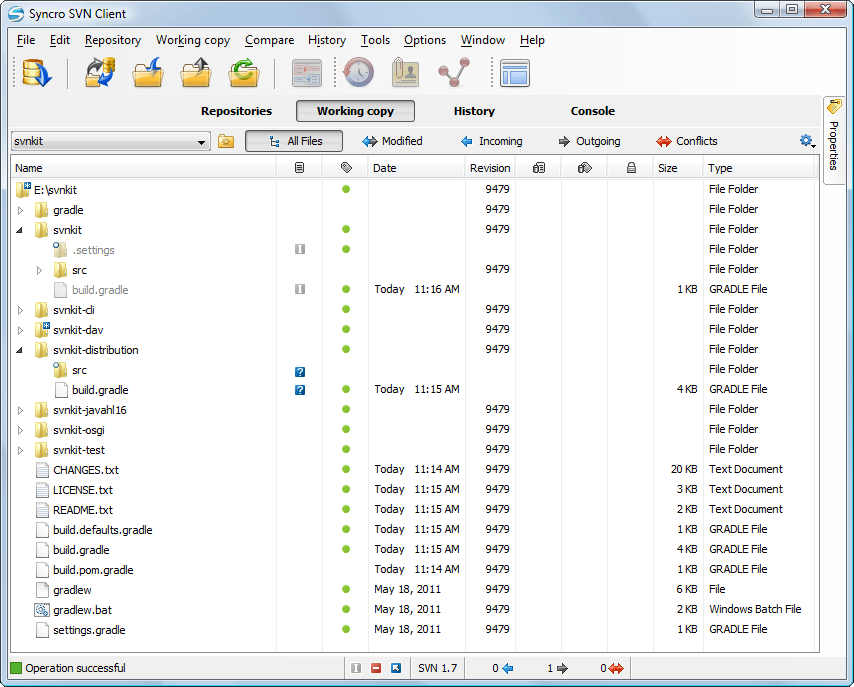Open the Options menu
Screen dimensions: 854x687
[x=425, y=40]
